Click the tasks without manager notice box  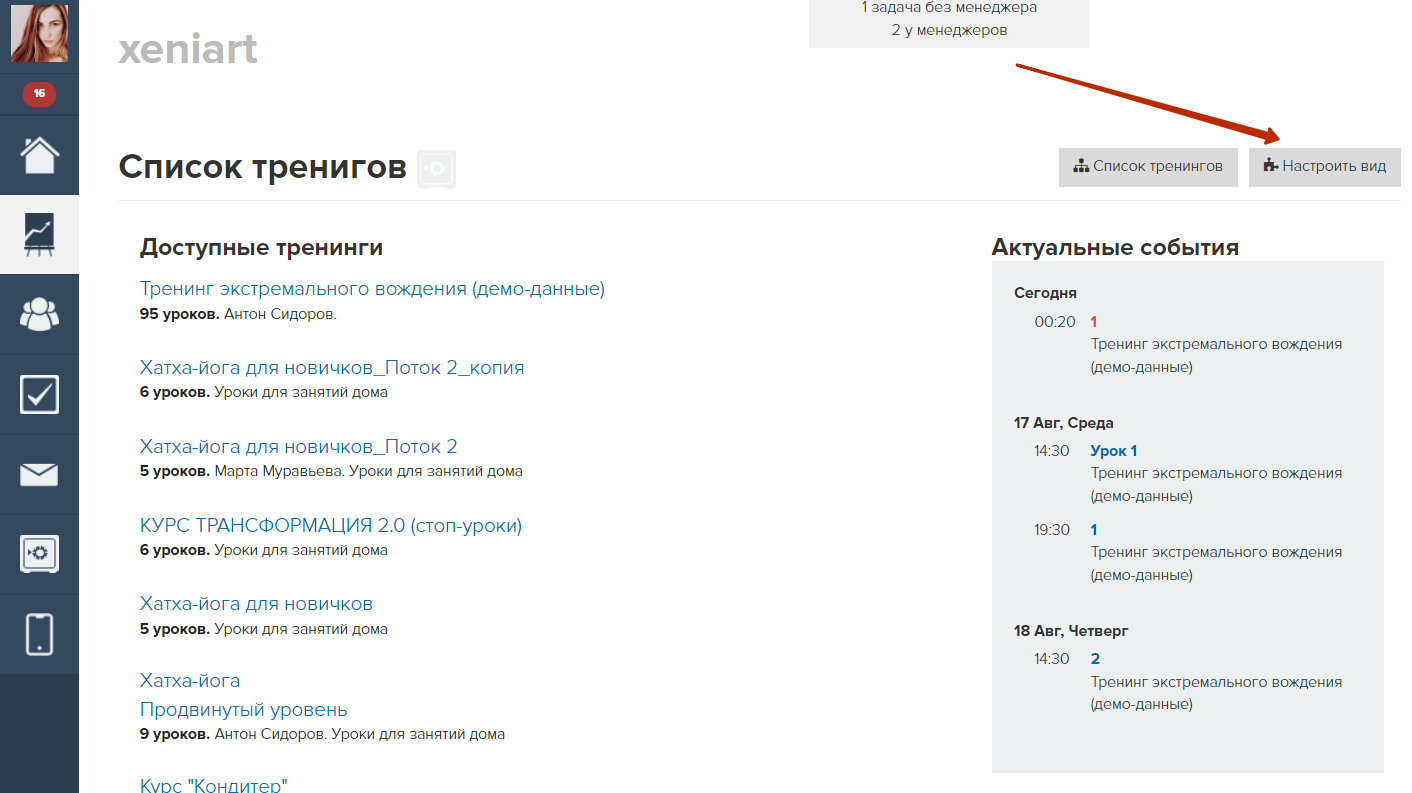click(x=948, y=20)
